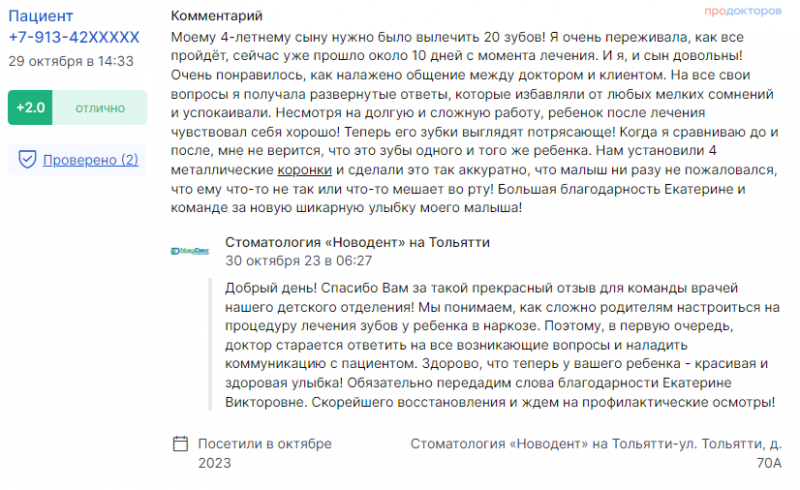The height and width of the screenshot is (490, 800).
Task: Click the clinic's reply text block
Action: point(503,345)
